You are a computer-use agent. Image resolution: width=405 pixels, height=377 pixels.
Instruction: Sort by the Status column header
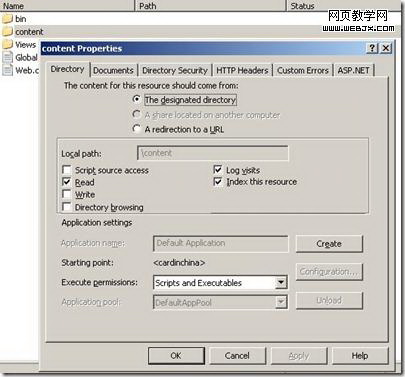coord(344,6)
